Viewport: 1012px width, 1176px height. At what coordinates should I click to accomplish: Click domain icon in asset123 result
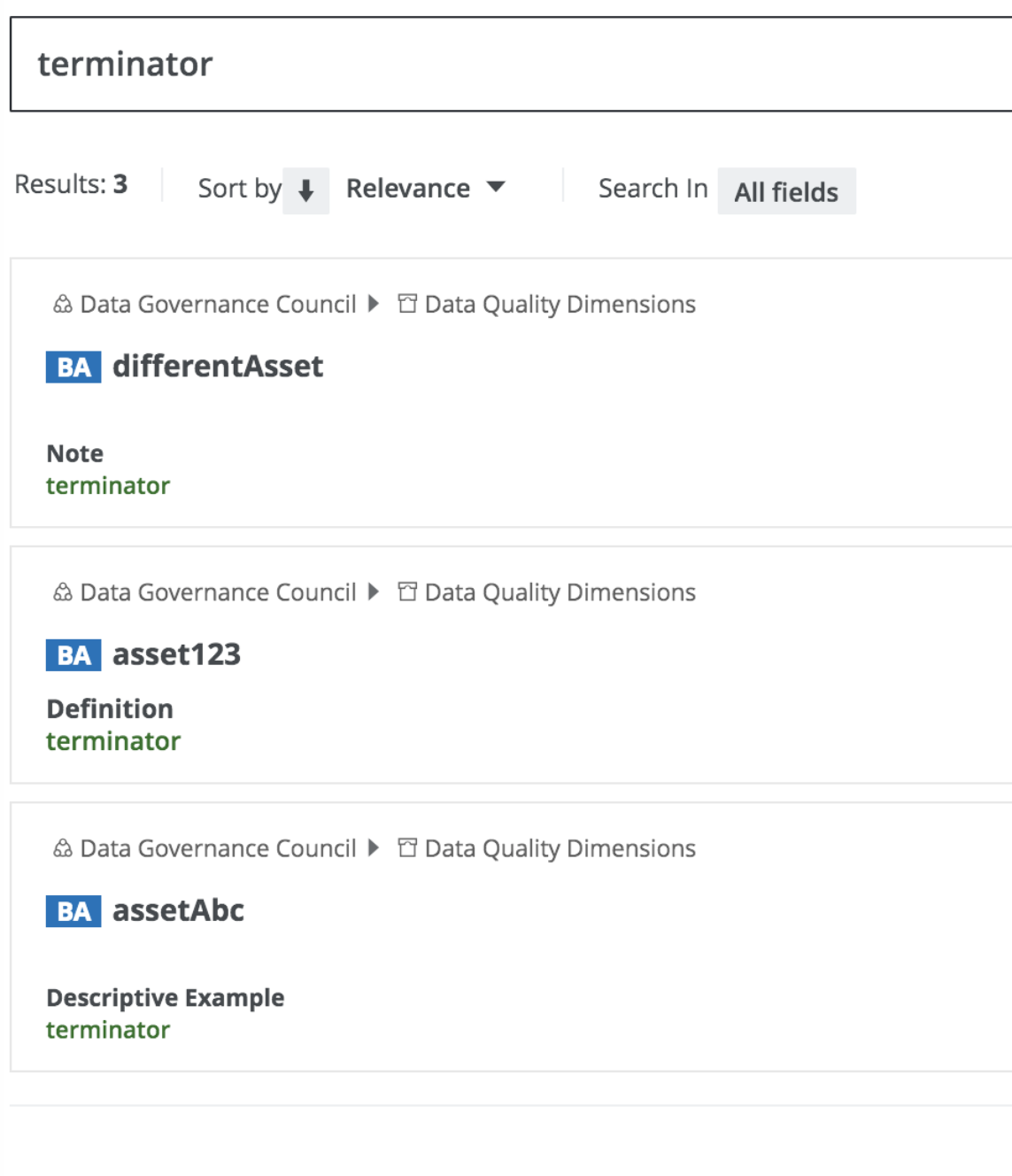pyautogui.click(x=407, y=592)
